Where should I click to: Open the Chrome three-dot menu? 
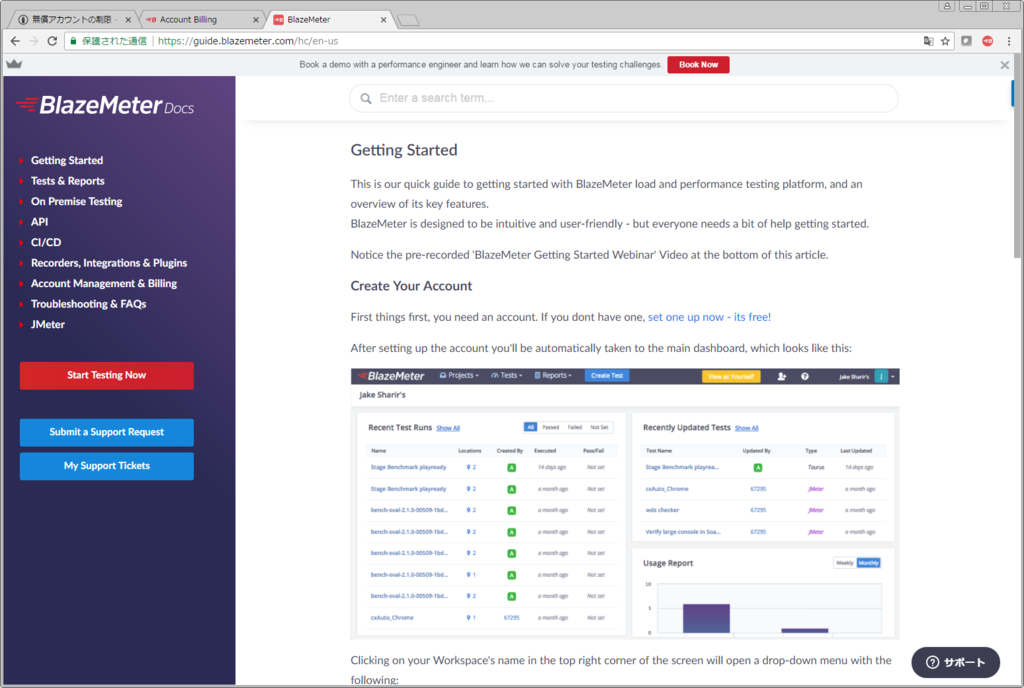coord(1009,41)
